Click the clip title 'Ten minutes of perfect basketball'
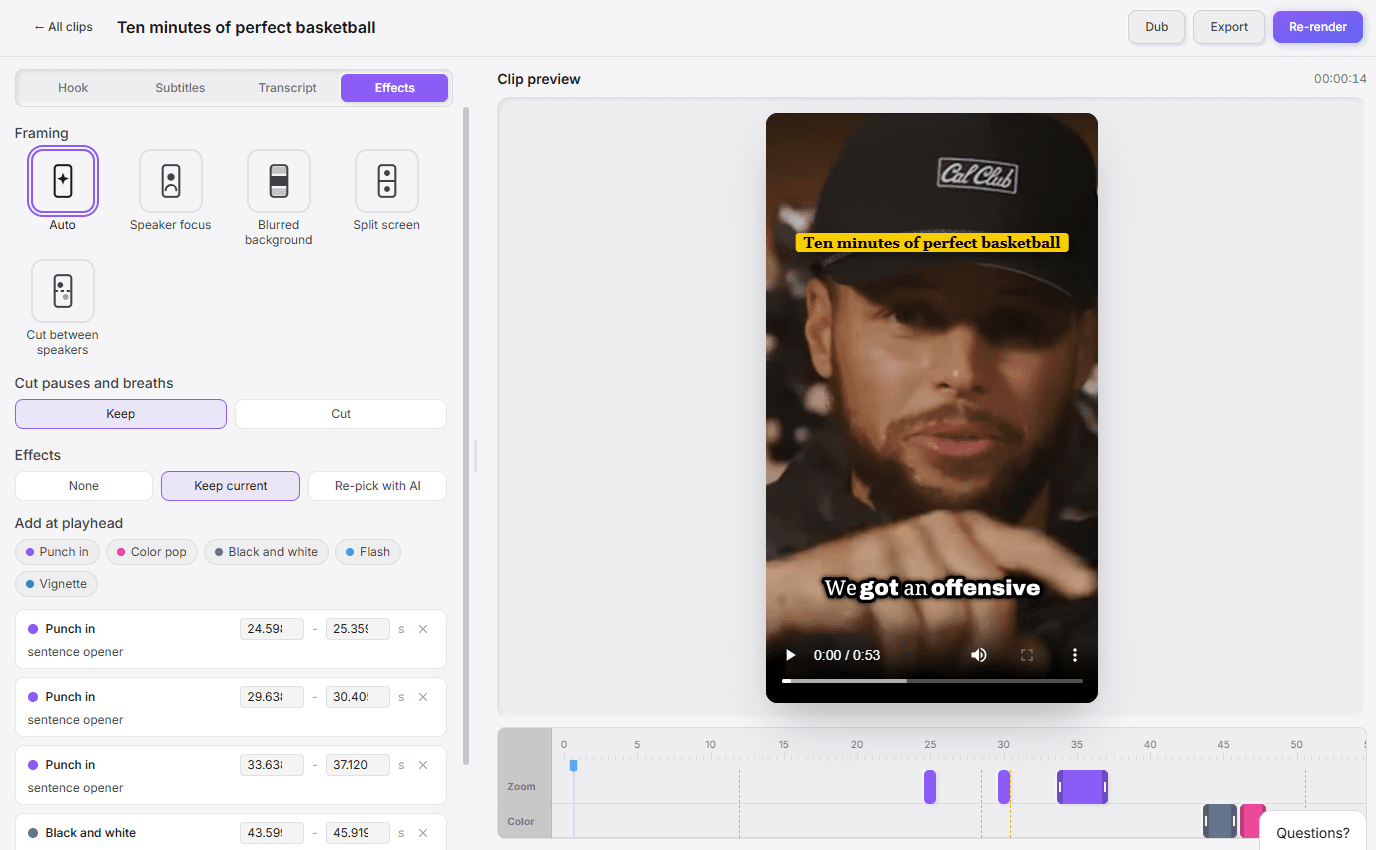1376x850 pixels. coord(246,27)
